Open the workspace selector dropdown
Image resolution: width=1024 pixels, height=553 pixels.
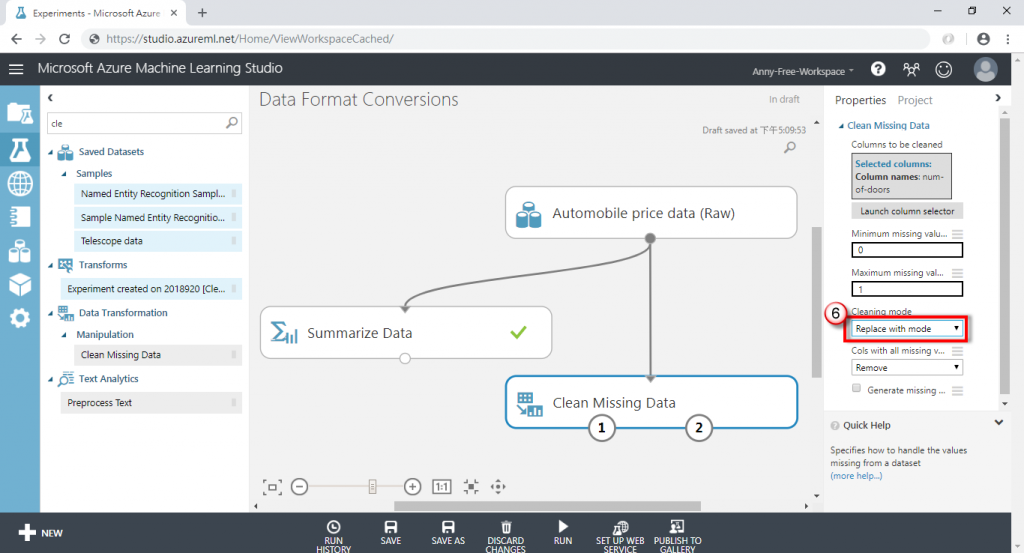(x=803, y=71)
